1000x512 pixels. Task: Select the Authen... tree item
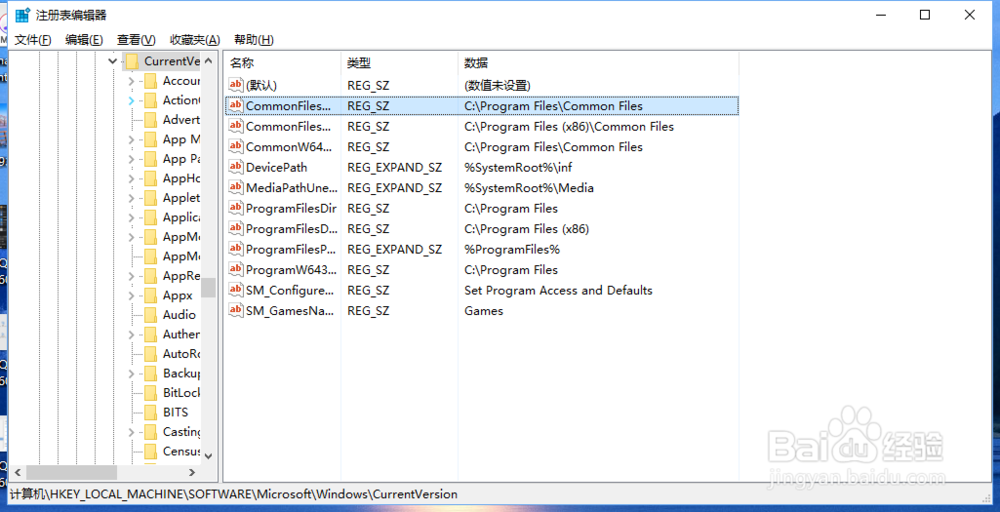tap(181, 334)
